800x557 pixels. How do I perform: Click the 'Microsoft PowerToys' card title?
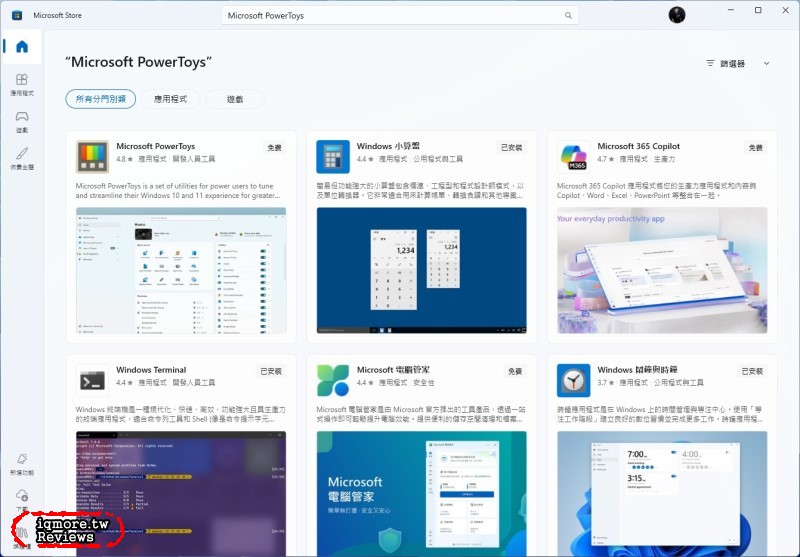[x=156, y=146]
